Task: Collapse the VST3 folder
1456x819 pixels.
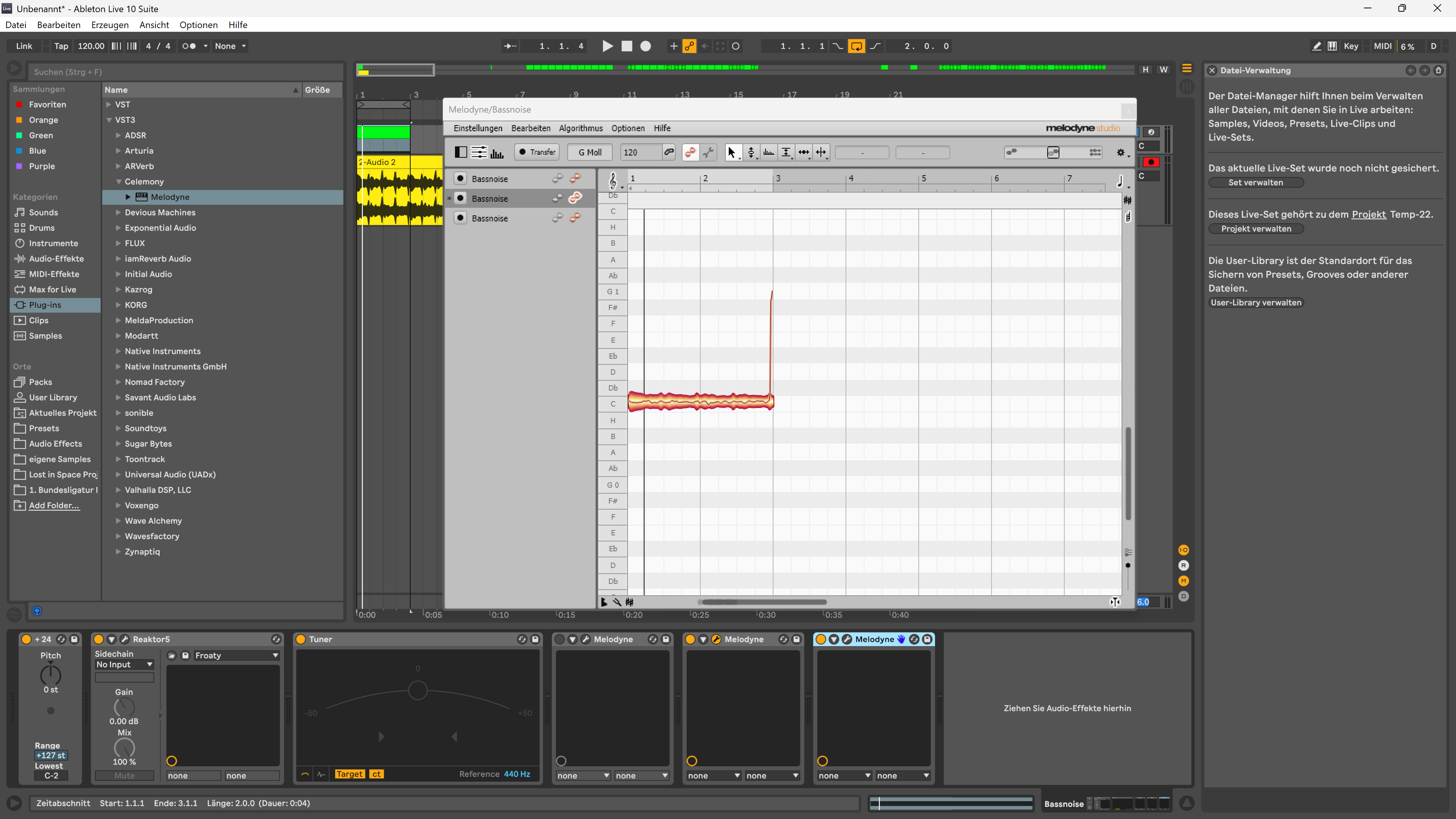Action: [108, 120]
